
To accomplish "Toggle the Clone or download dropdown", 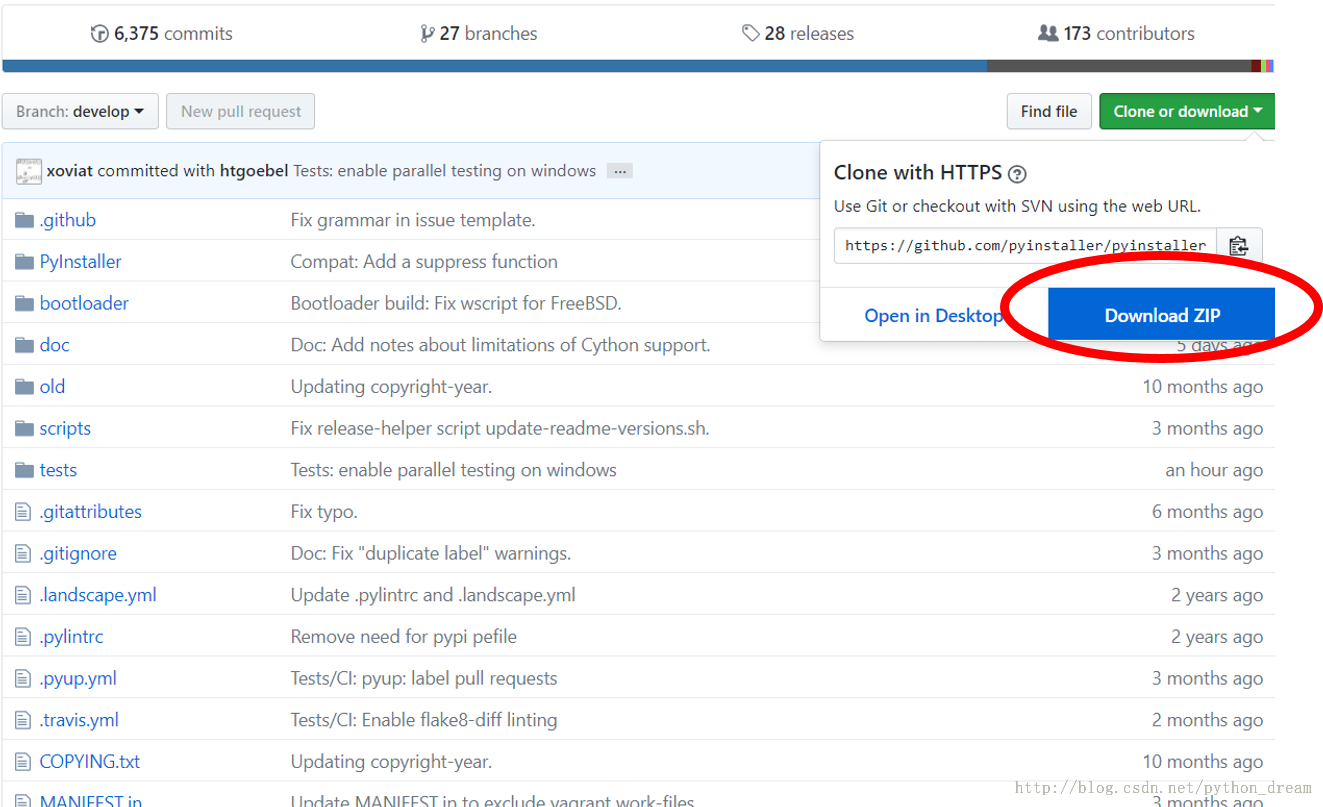I will click(x=1187, y=111).
